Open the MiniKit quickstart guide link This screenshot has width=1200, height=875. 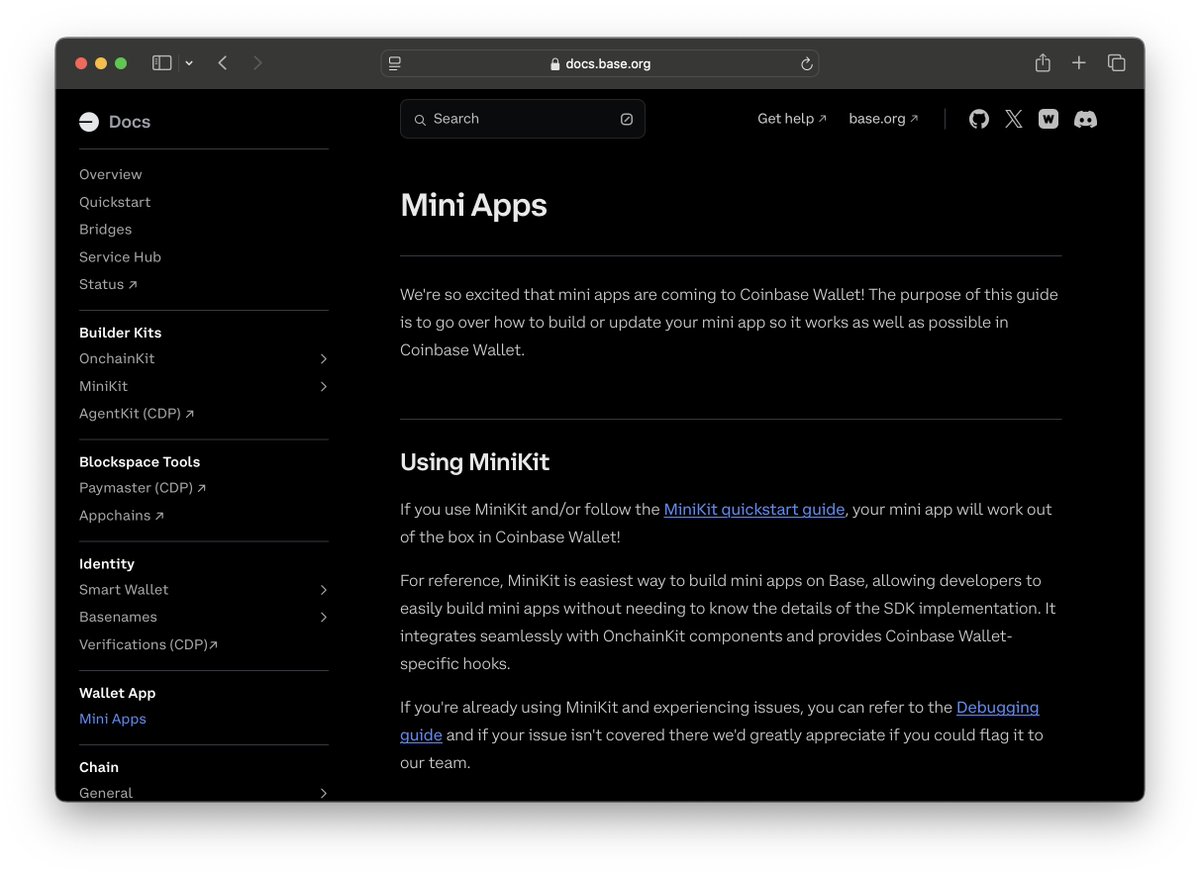[754, 509]
